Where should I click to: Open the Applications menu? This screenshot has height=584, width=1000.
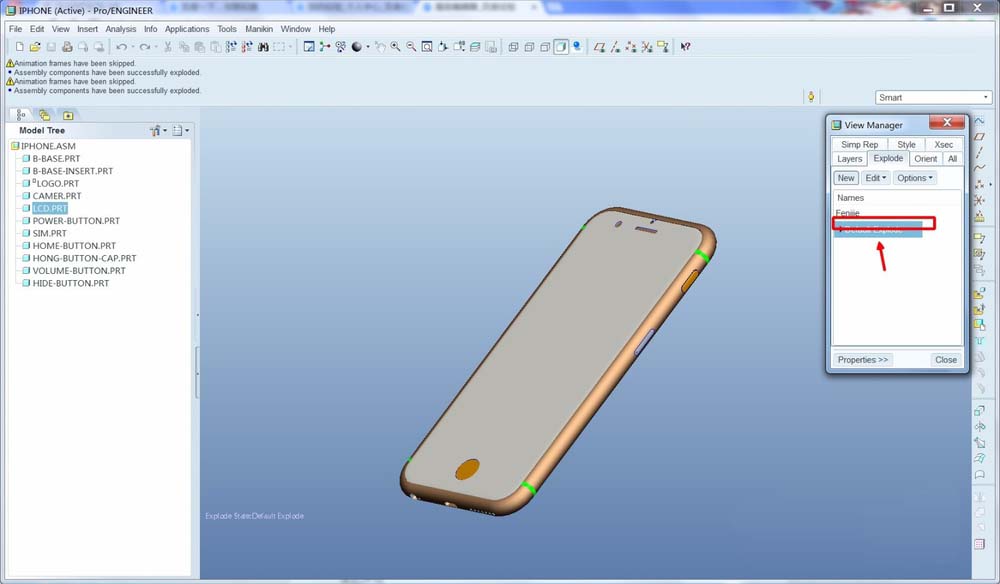pos(187,29)
